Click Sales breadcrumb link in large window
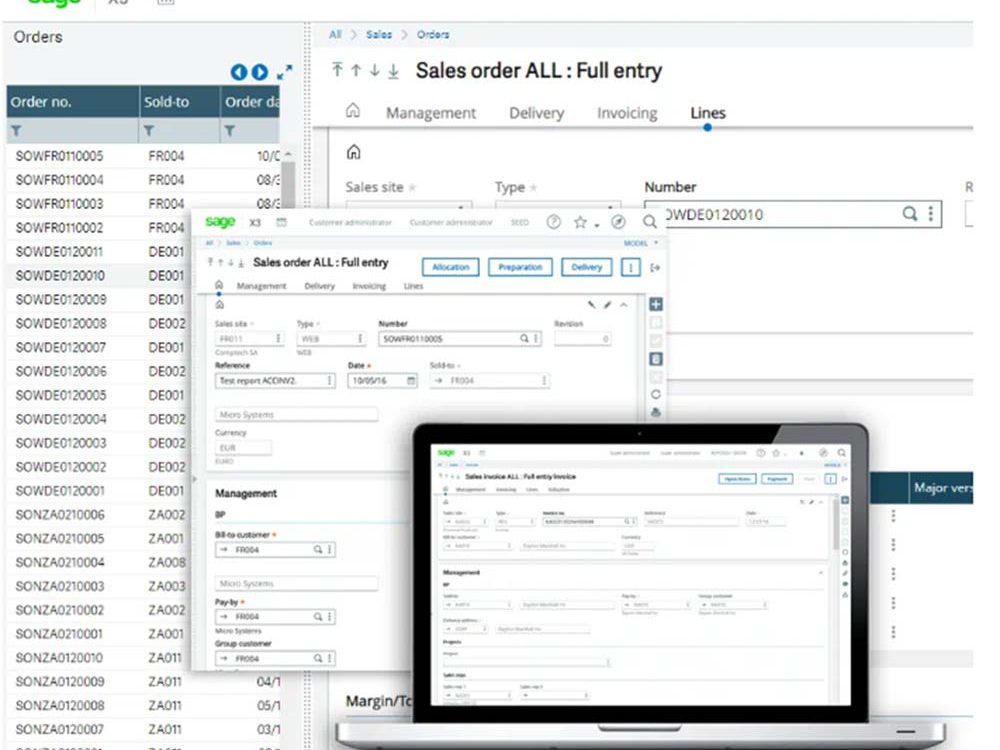This screenshot has height=750, width=1000. click(379, 34)
